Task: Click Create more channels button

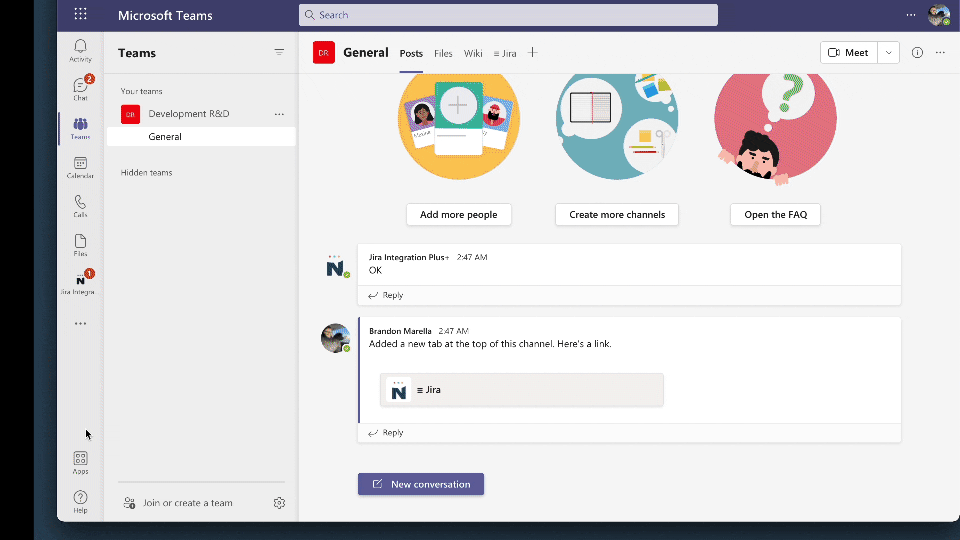Action: [x=617, y=214]
